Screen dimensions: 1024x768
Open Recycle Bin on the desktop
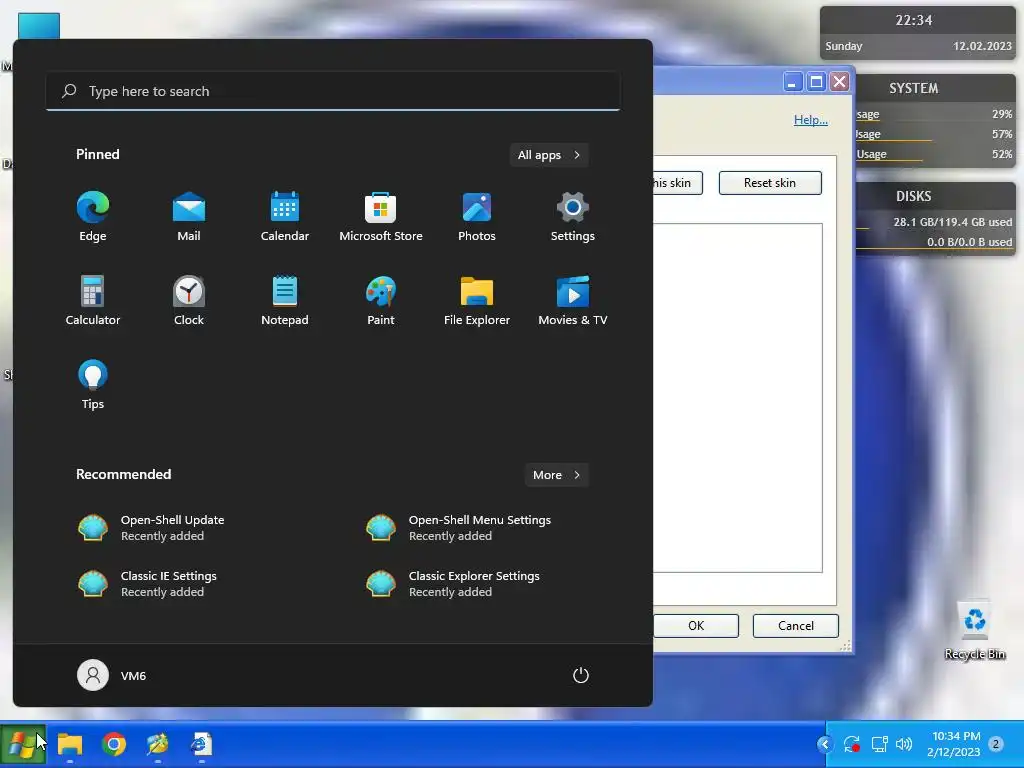click(974, 630)
